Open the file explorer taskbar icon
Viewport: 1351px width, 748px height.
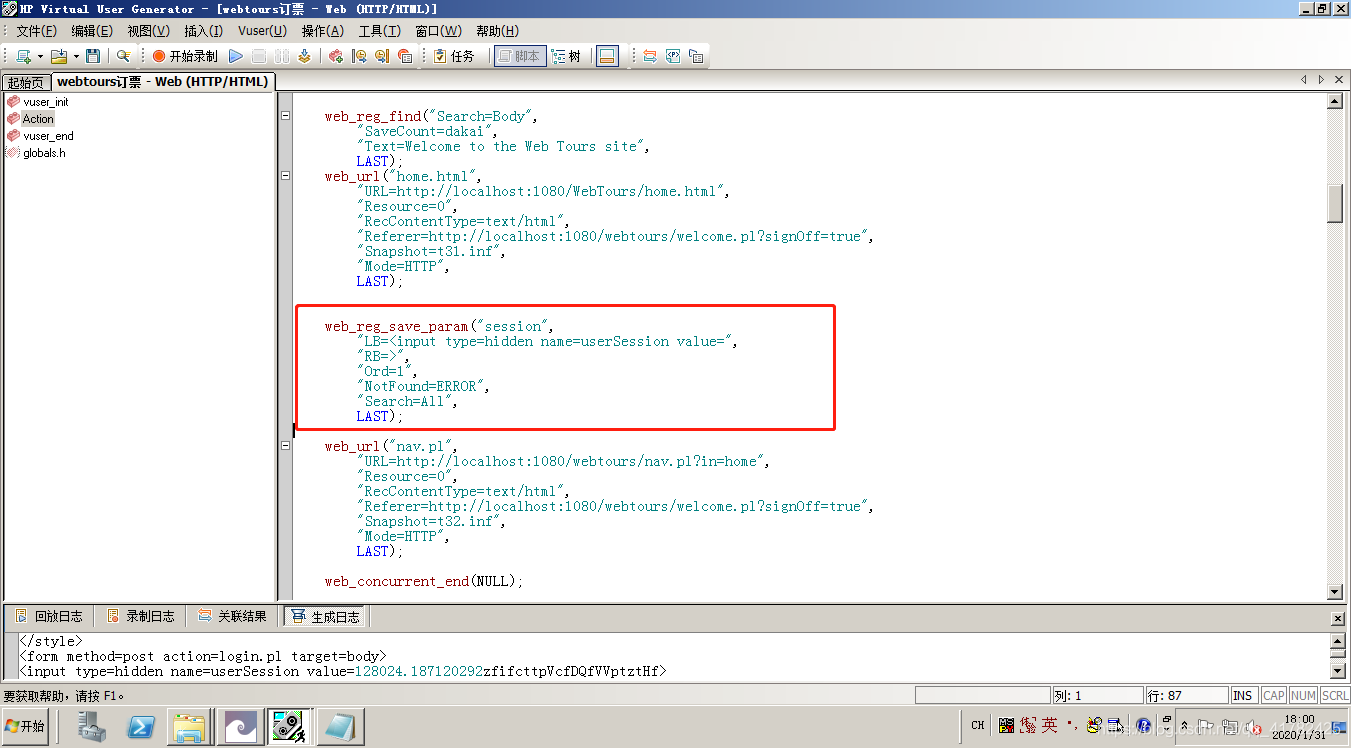tap(188, 727)
